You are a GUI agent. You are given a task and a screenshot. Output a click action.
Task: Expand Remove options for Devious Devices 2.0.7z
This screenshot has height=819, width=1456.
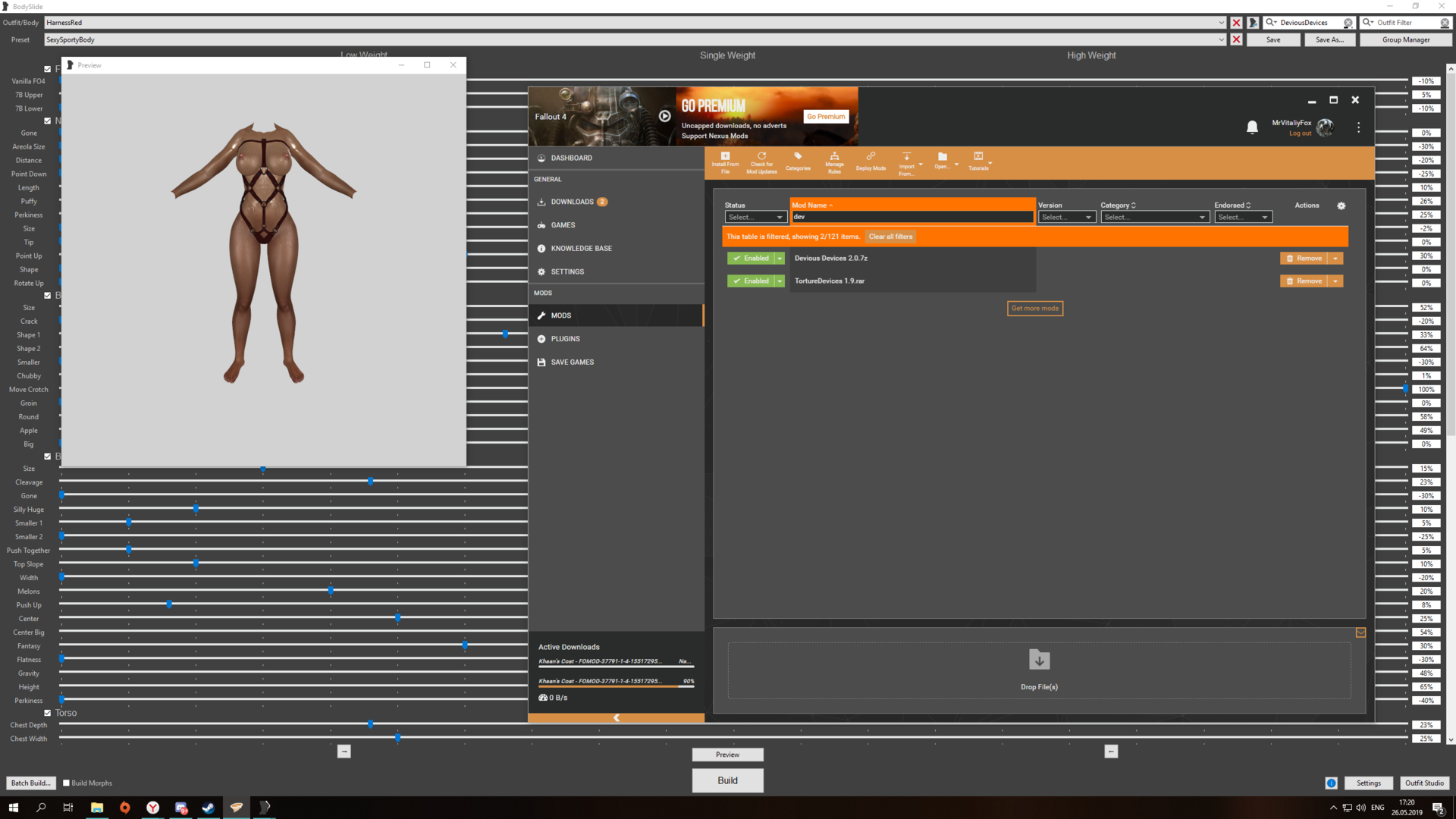tap(1335, 259)
